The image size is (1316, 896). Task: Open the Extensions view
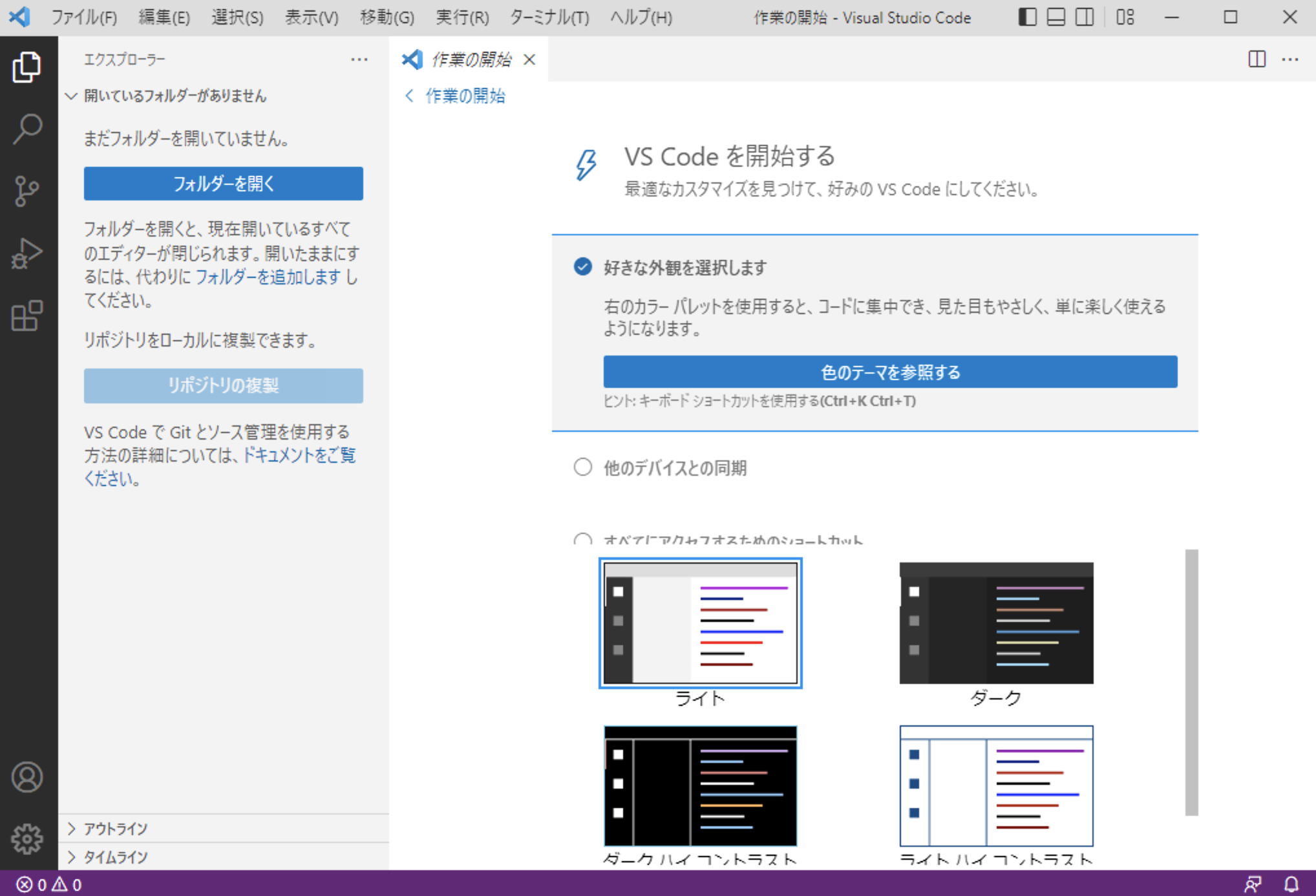[27, 315]
